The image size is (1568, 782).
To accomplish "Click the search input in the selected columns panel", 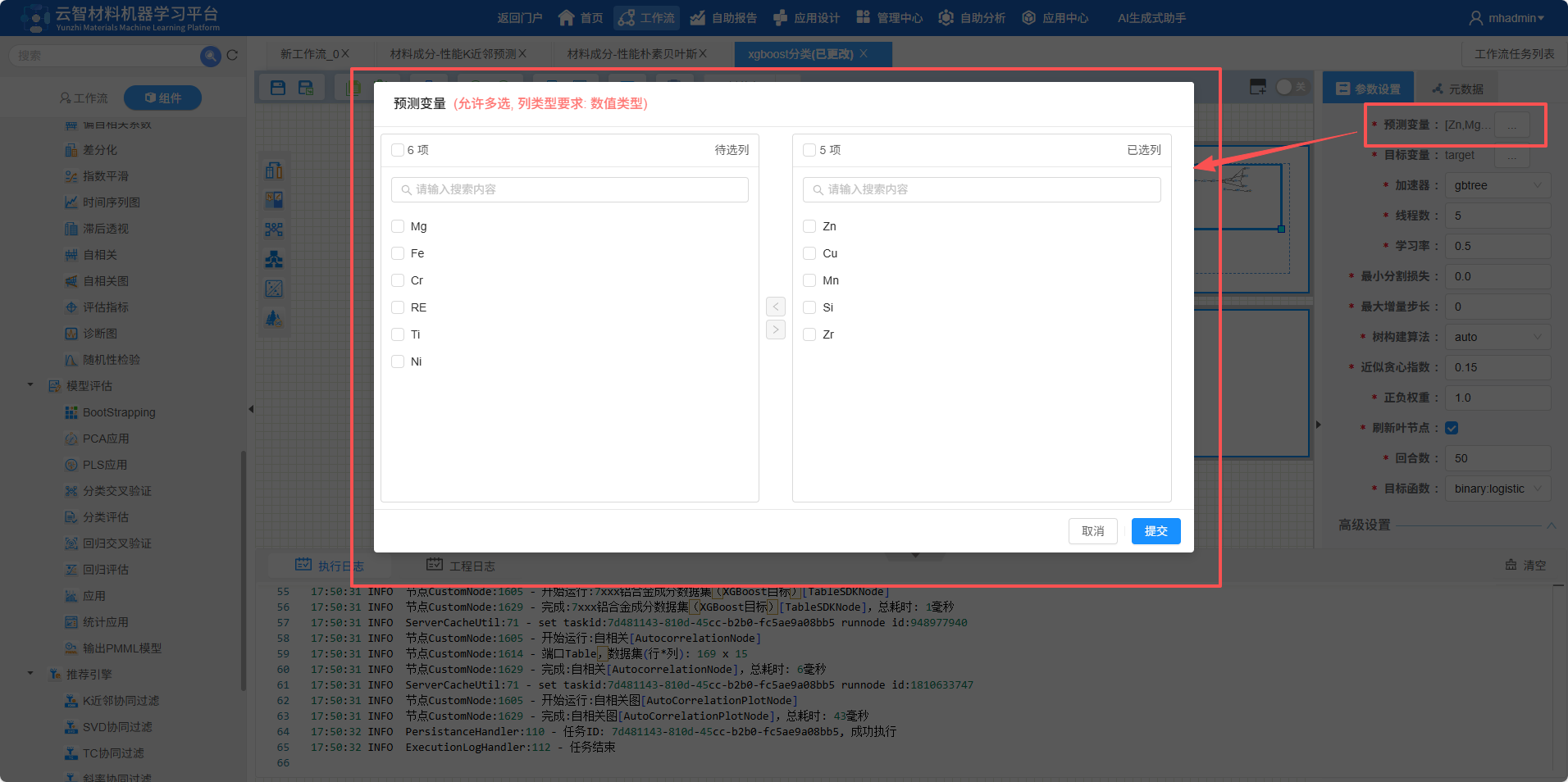I will (981, 189).
